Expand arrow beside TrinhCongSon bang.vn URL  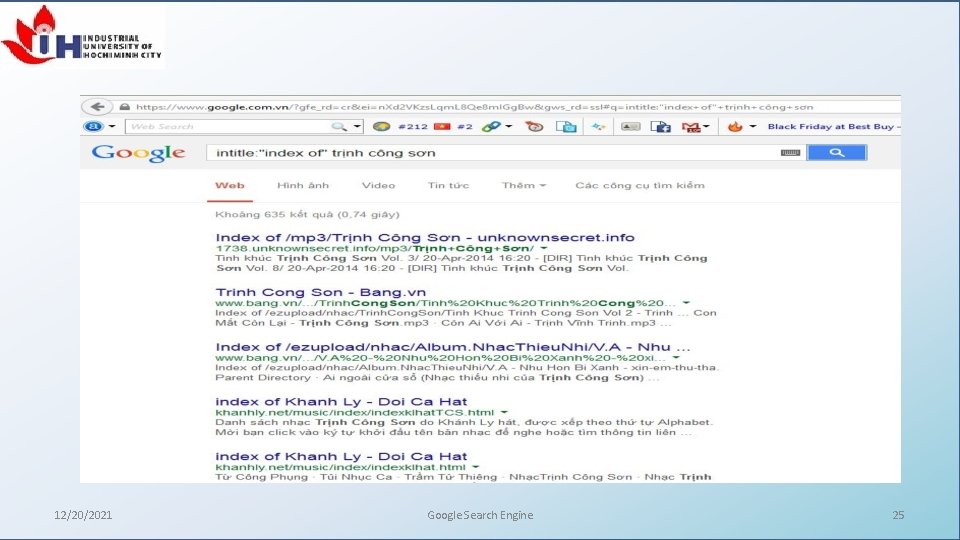pyautogui.click(x=686, y=303)
